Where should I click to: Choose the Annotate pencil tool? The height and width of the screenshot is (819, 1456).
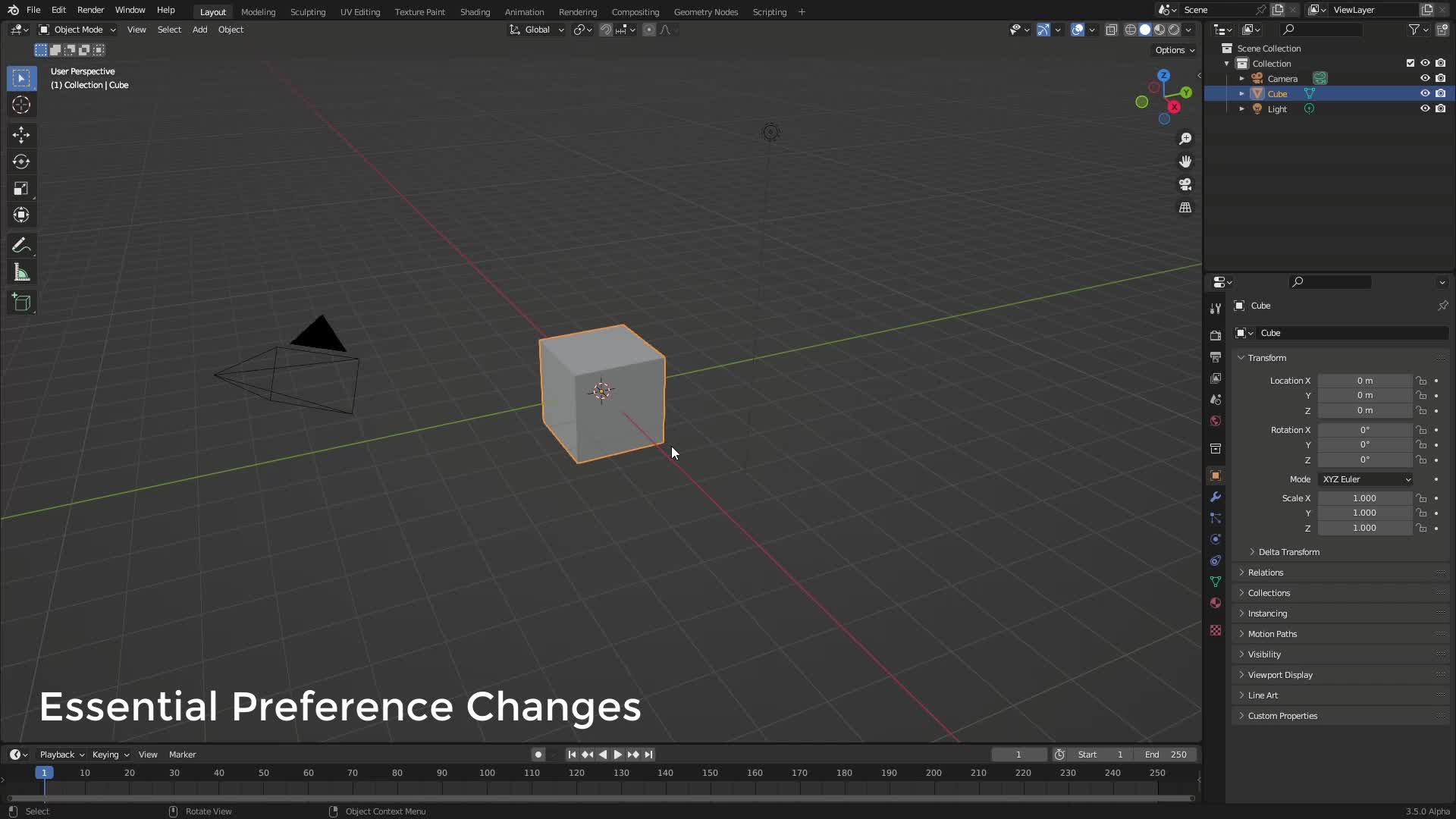21,246
